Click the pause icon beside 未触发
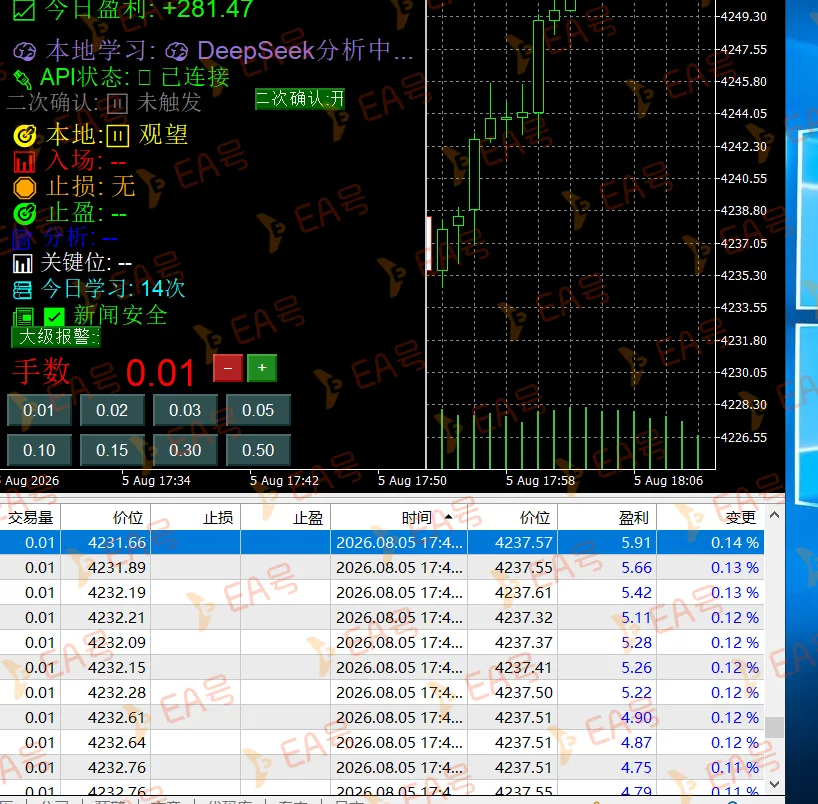Viewport: 818px width, 804px height. coord(117,104)
